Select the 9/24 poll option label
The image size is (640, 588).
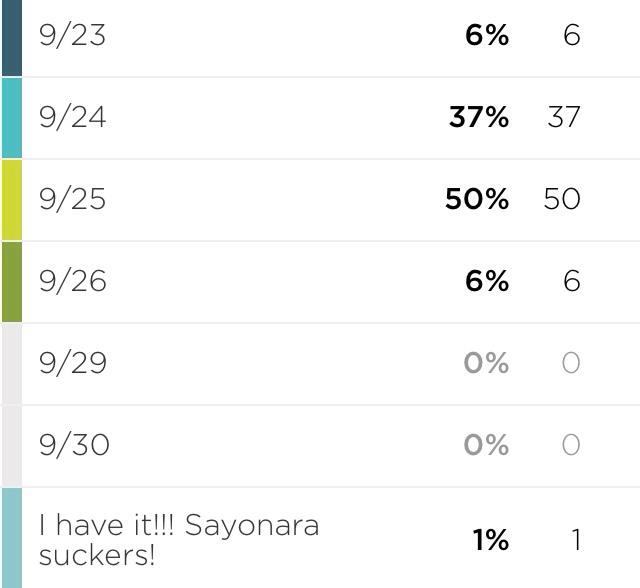click(73, 118)
